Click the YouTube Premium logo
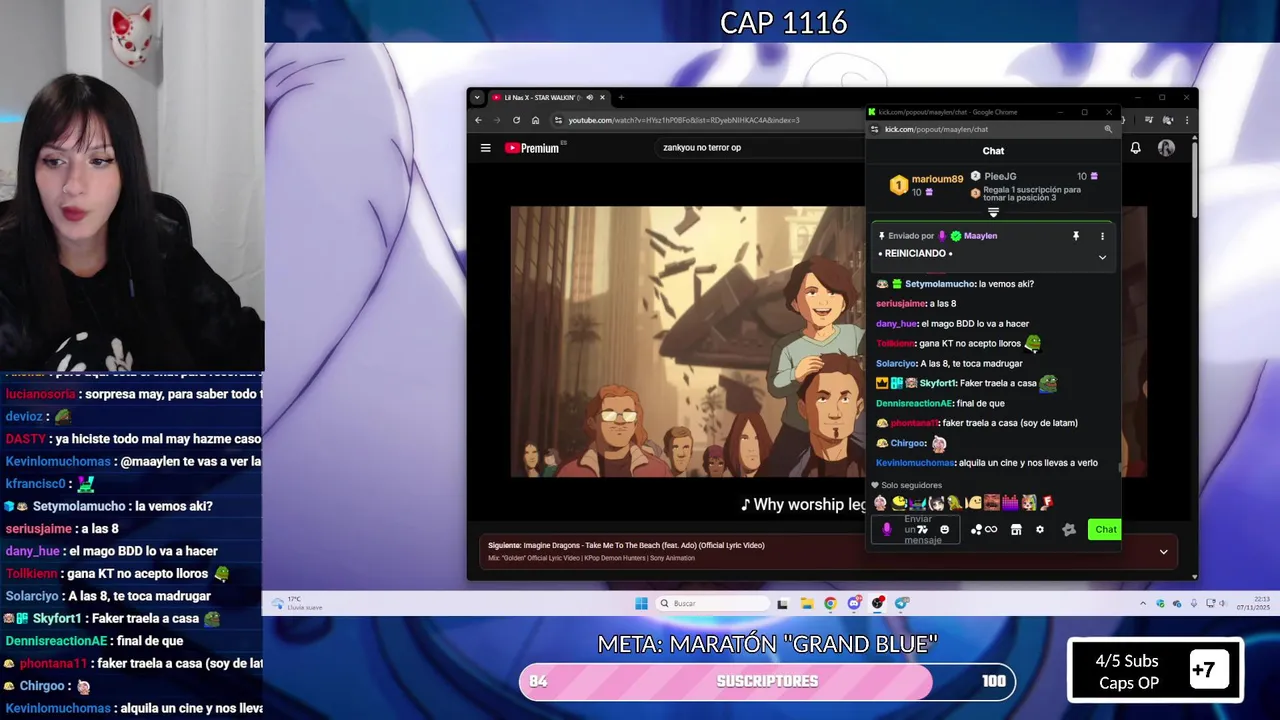 [532, 148]
